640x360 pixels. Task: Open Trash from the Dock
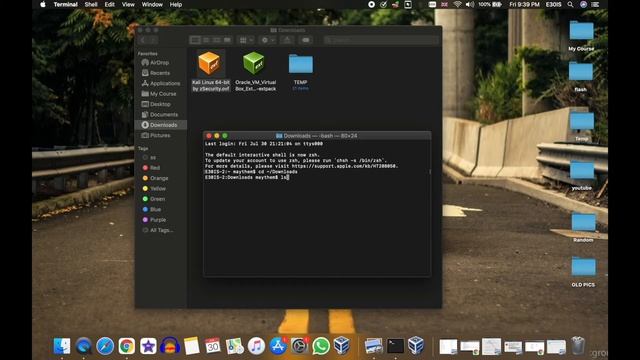578,346
